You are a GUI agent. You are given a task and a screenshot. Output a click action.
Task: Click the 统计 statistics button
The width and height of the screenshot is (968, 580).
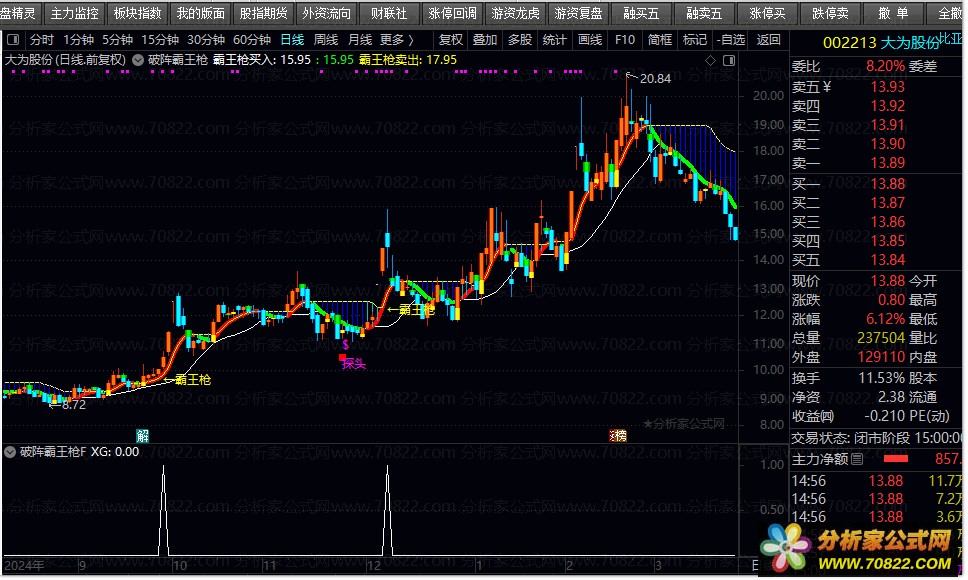pyautogui.click(x=554, y=40)
